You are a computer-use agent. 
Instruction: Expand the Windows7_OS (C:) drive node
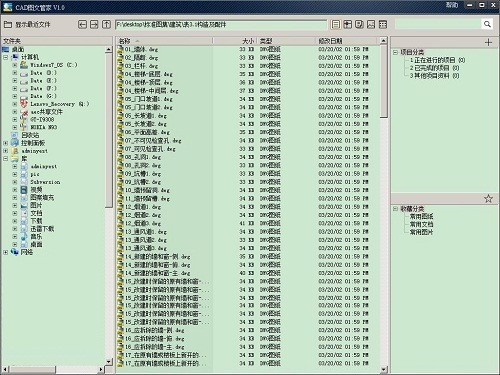[x=15, y=65]
